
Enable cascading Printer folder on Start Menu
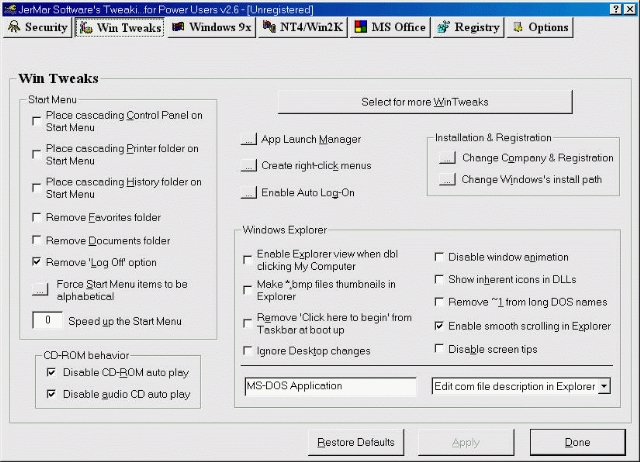tap(37, 154)
